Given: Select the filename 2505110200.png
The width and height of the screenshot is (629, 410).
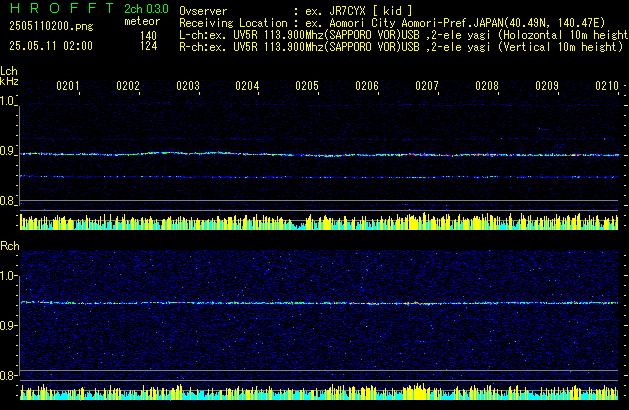Looking at the screenshot, I should (51, 26).
